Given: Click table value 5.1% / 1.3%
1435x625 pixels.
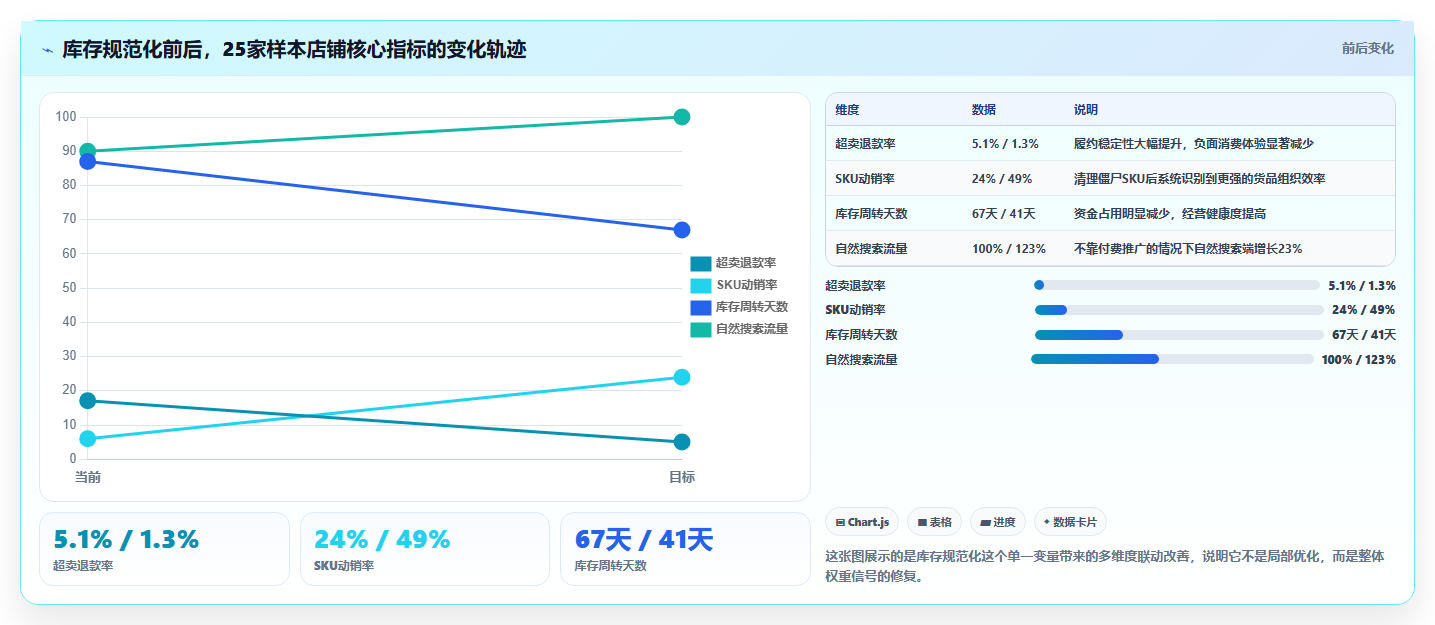Looking at the screenshot, I should click(1005, 144).
